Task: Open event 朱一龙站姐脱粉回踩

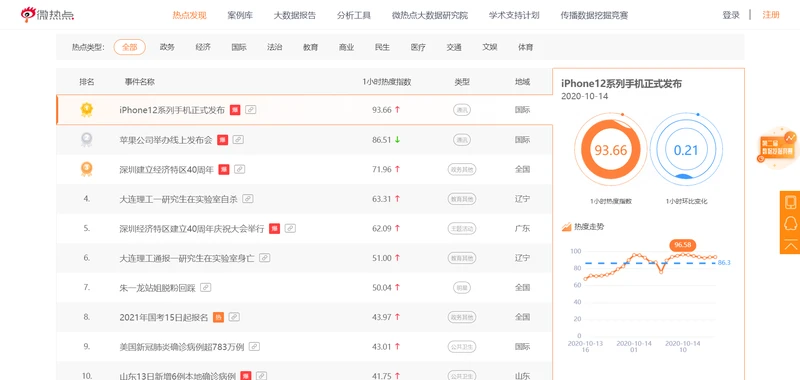Action: click(x=157, y=287)
